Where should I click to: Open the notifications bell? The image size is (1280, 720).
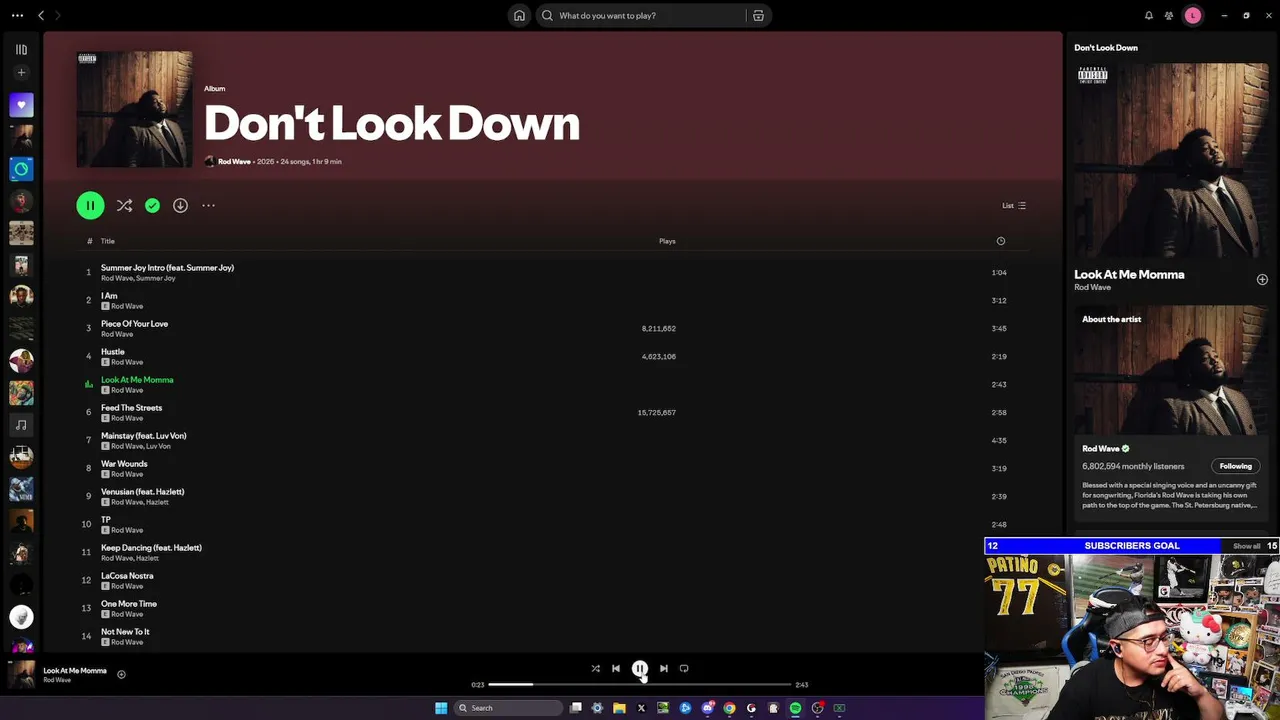[x=1149, y=15]
